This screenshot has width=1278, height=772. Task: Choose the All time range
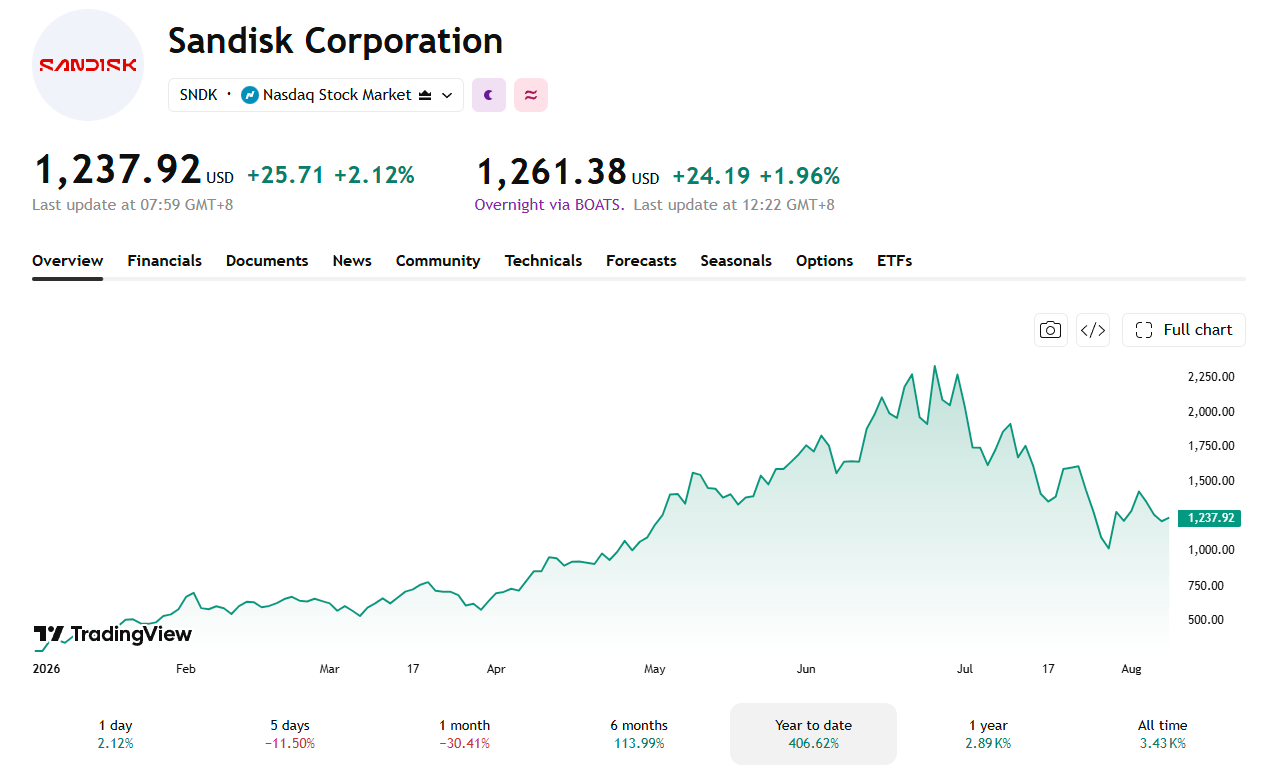point(1163,734)
